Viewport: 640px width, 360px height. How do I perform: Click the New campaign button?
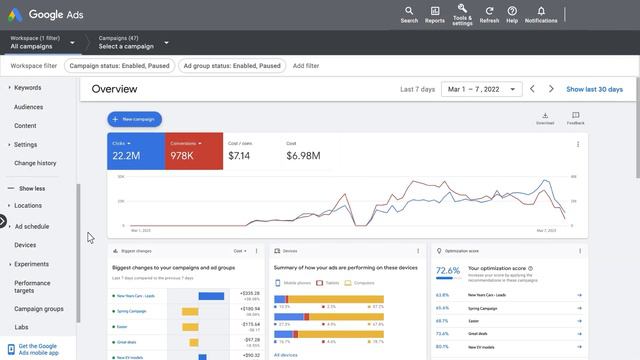[135, 119]
